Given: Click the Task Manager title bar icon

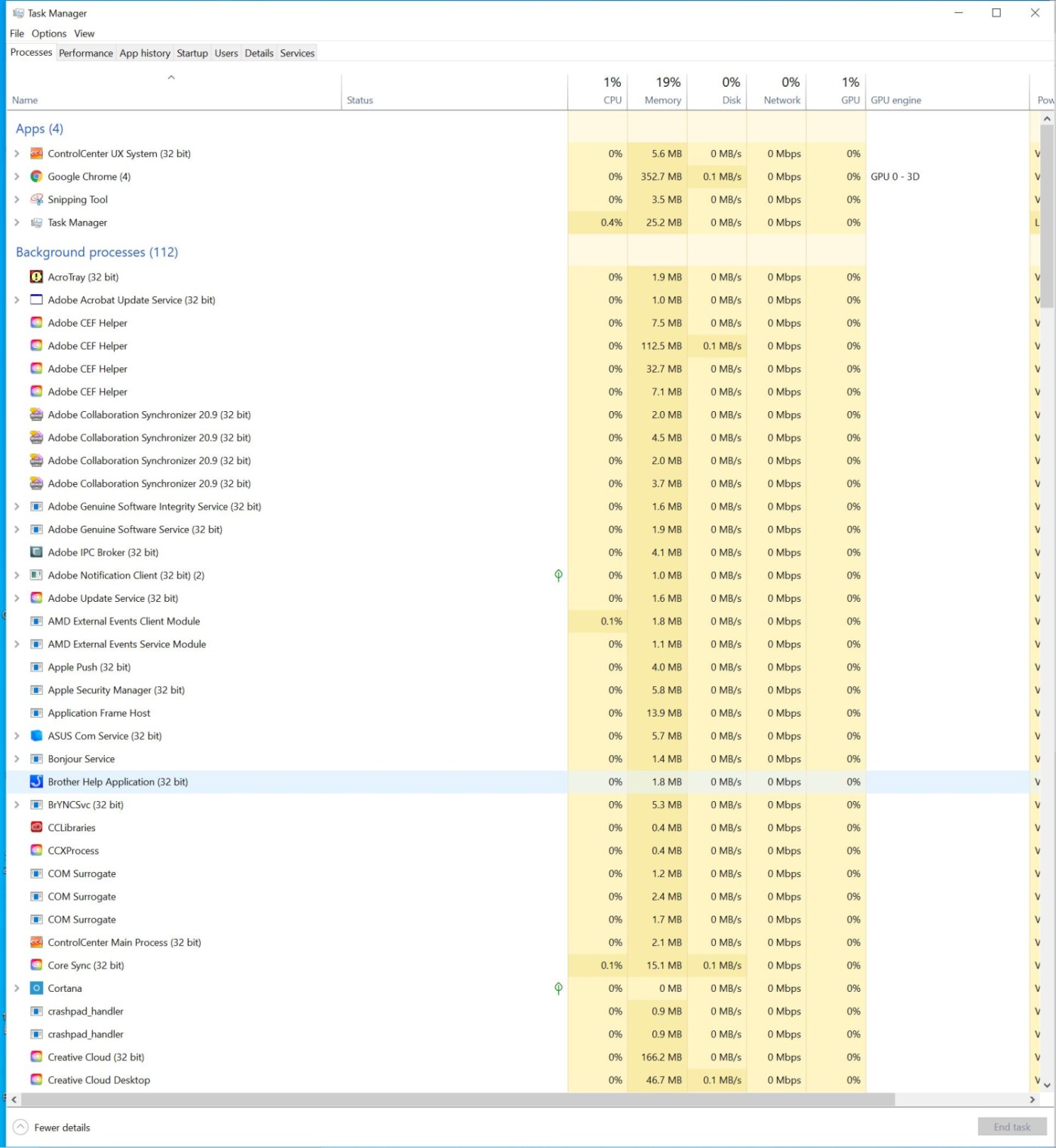Looking at the screenshot, I should coord(18,13).
